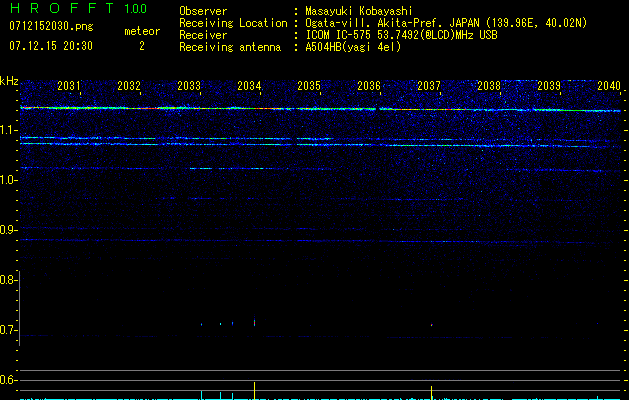
Task: Click the meteor count label
Action: (x=142, y=31)
